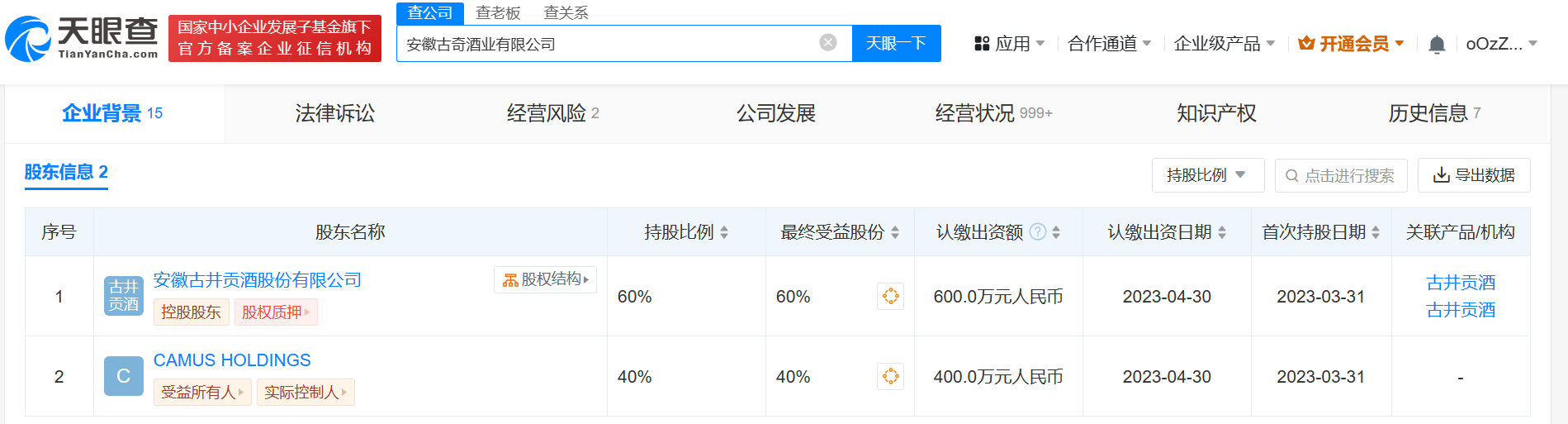This screenshot has width=1568, height=424.
Task: Sort by 持股比例 column
Action: 724,232
